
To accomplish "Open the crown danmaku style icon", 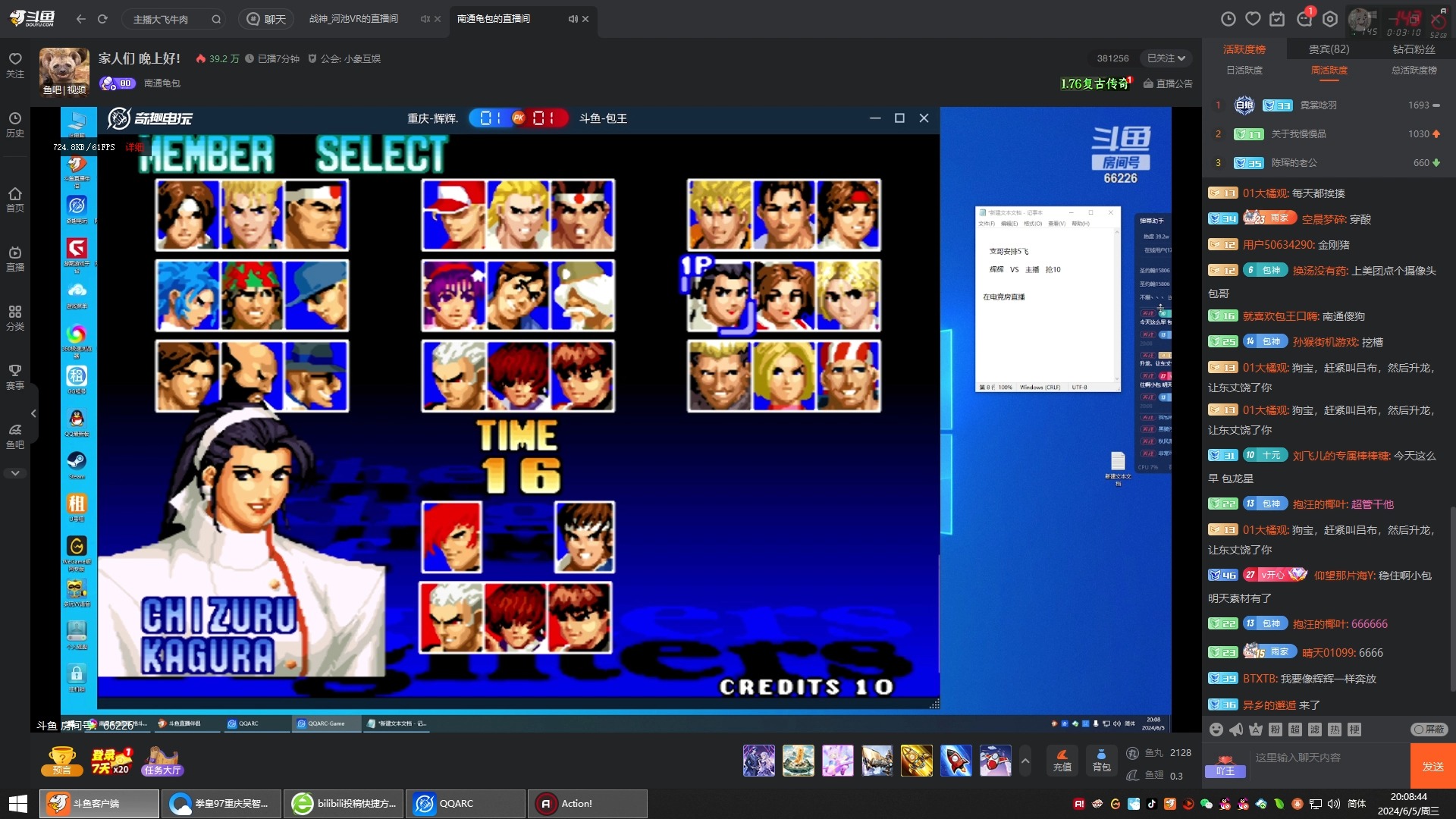I will point(1256,730).
